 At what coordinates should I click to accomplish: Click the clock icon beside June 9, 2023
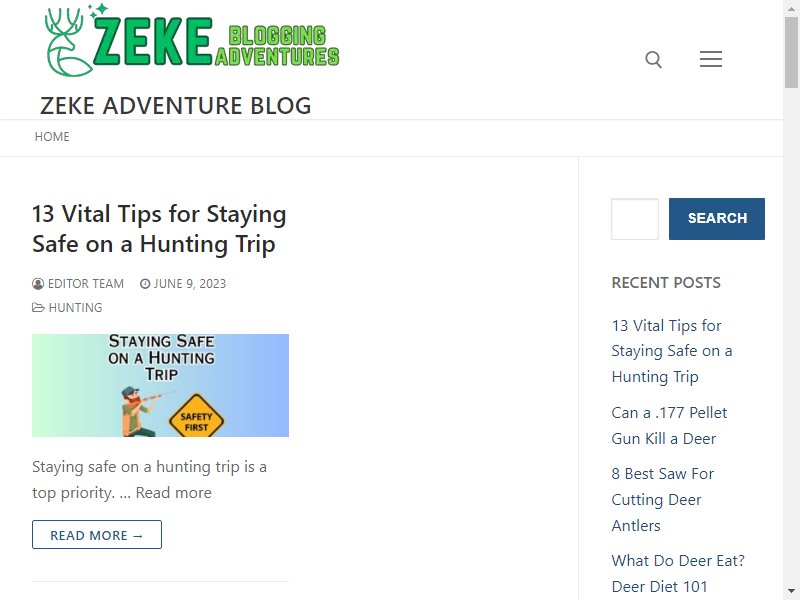[145, 284]
